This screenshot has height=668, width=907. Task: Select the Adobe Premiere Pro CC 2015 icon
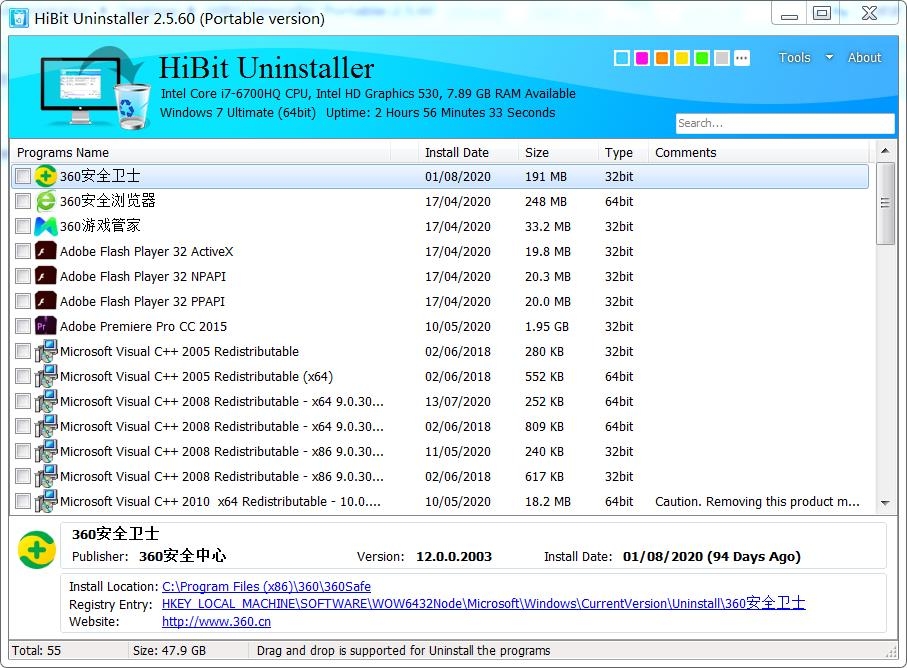[45, 326]
